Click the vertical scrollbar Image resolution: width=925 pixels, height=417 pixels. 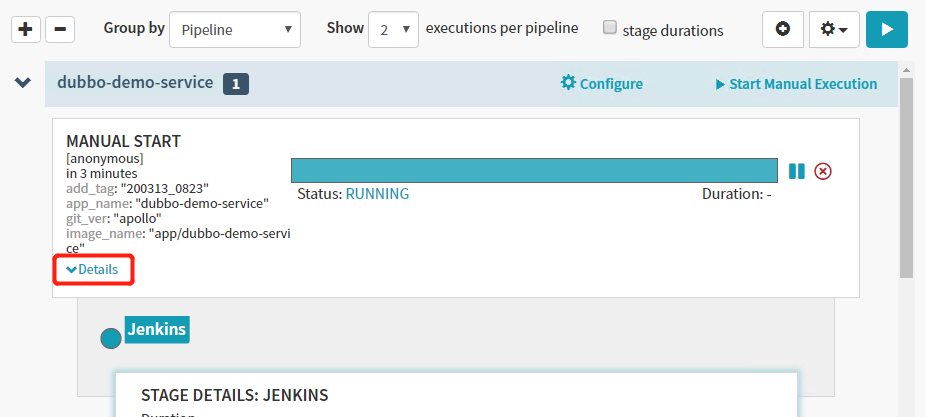pyautogui.click(x=906, y=180)
